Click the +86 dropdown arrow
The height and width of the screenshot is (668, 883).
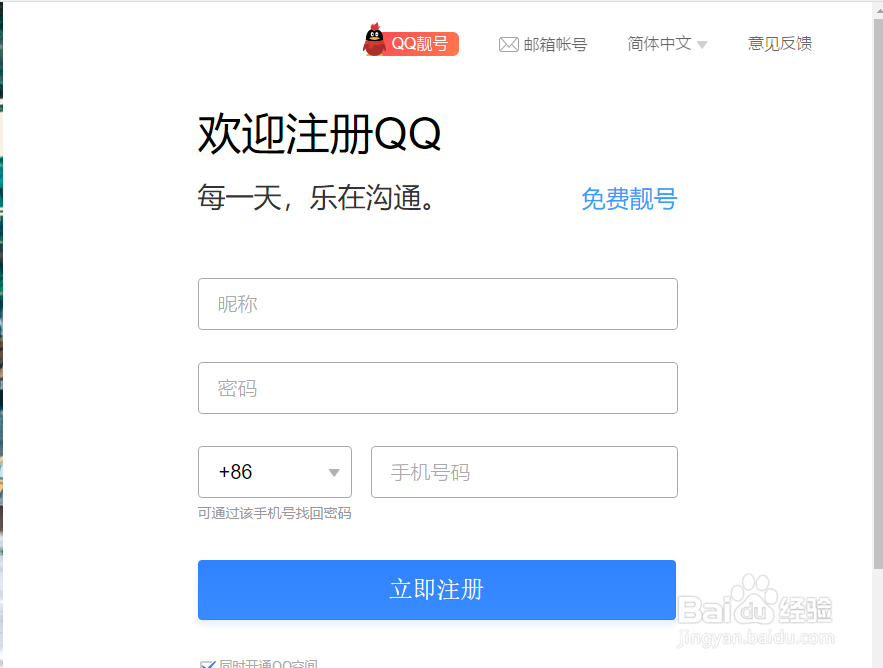[x=334, y=473]
